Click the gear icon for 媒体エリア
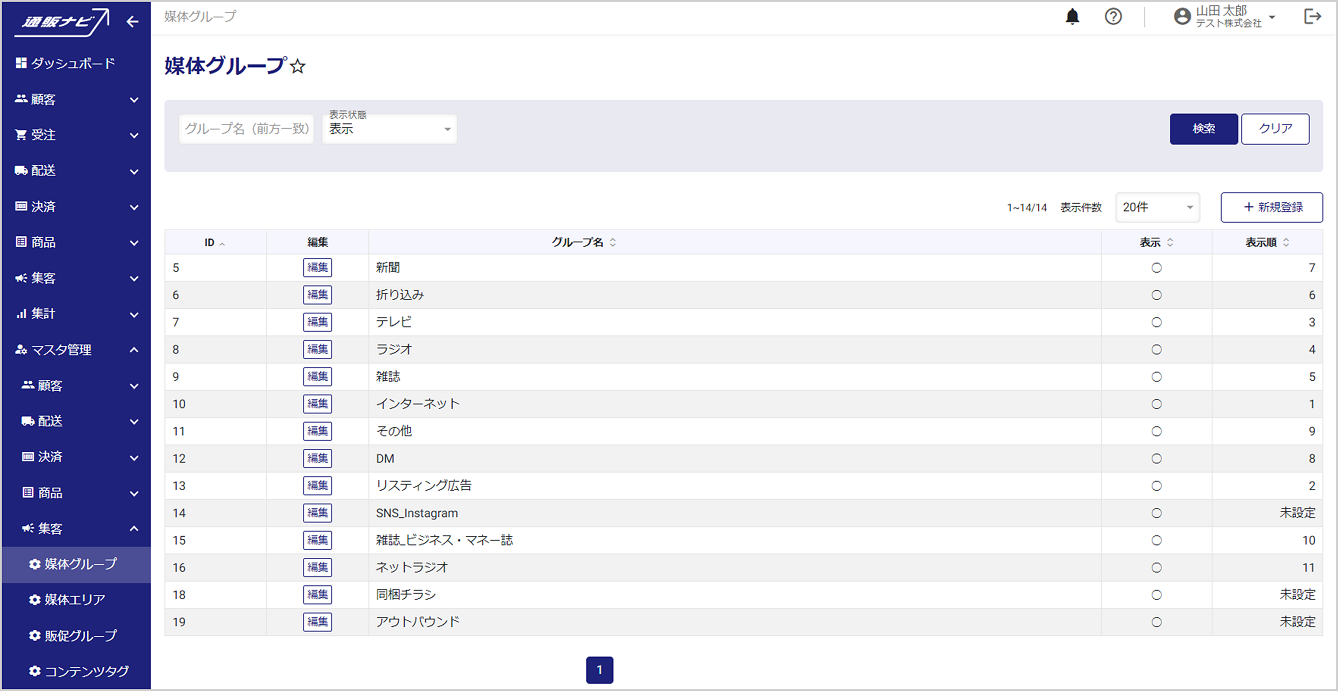The image size is (1338, 691). [x=35, y=600]
